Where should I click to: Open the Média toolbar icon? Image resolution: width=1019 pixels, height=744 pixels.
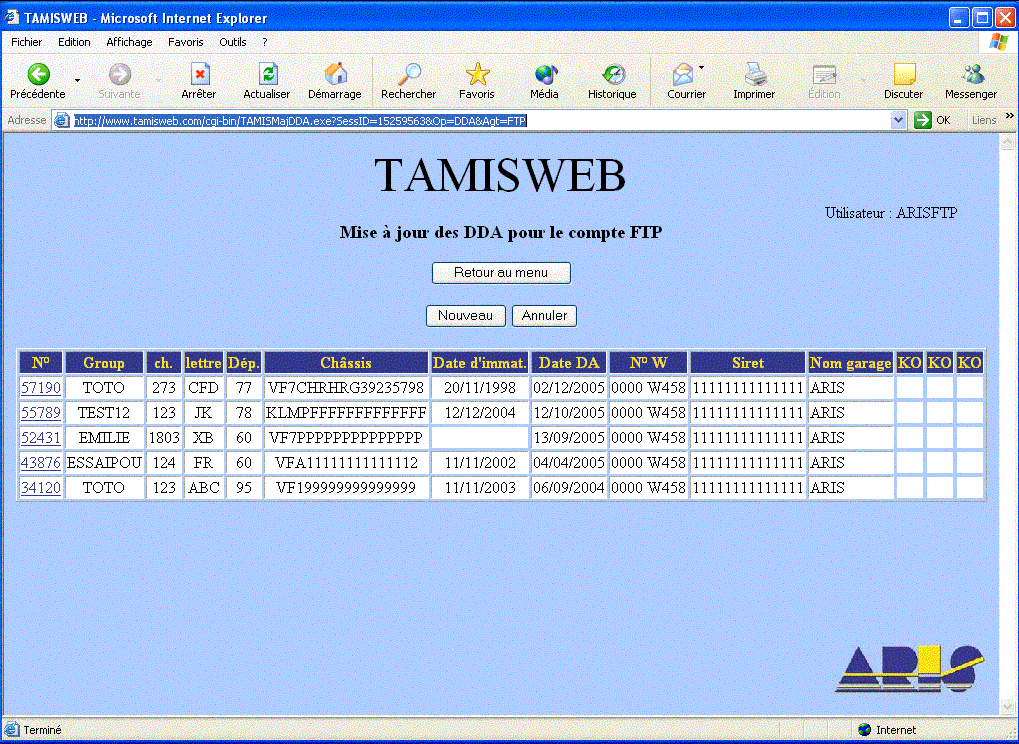click(x=545, y=74)
